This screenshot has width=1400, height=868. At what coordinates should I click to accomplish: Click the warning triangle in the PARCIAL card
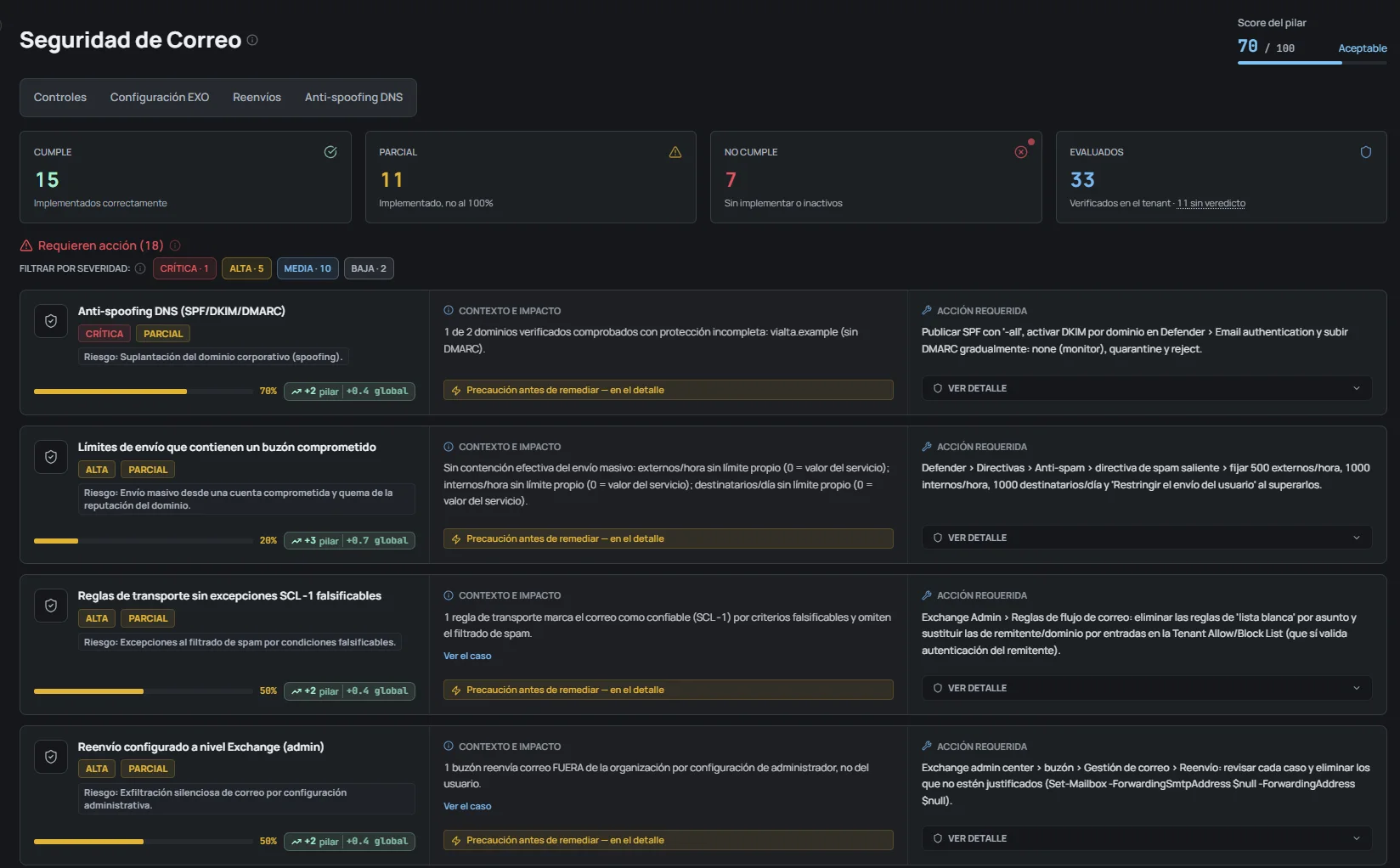pyautogui.click(x=675, y=152)
